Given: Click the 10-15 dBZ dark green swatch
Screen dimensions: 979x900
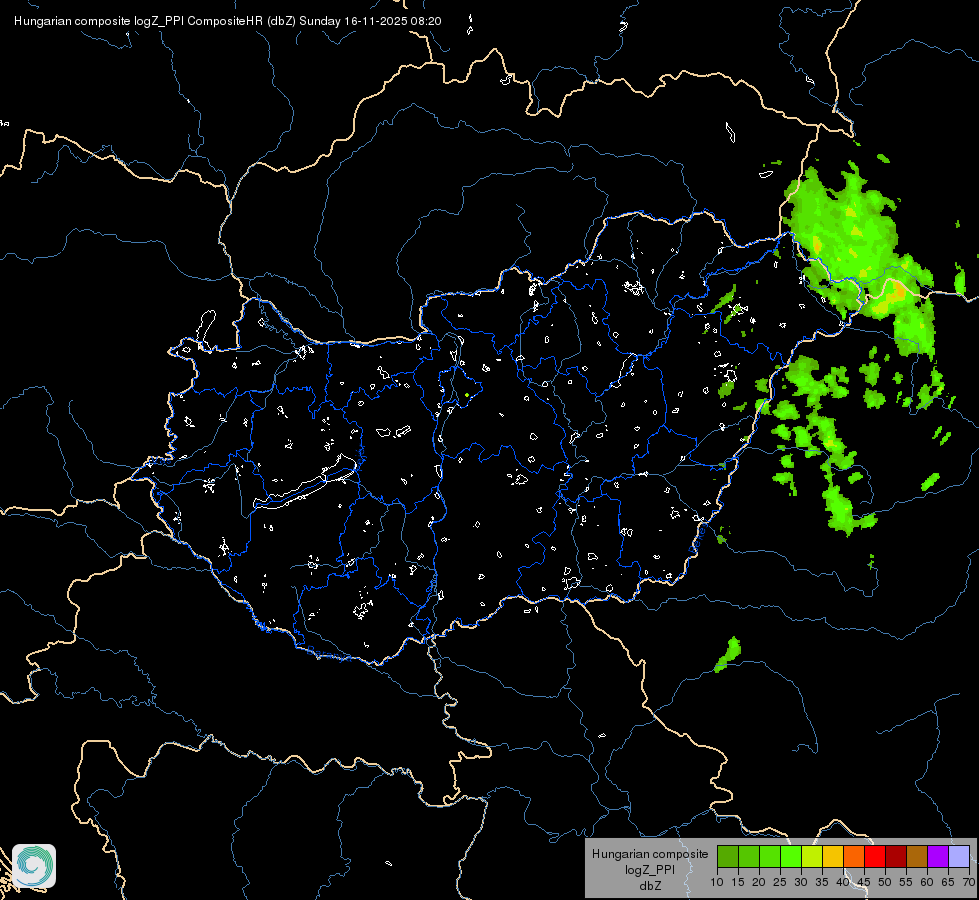Looking at the screenshot, I should (x=728, y=856).
